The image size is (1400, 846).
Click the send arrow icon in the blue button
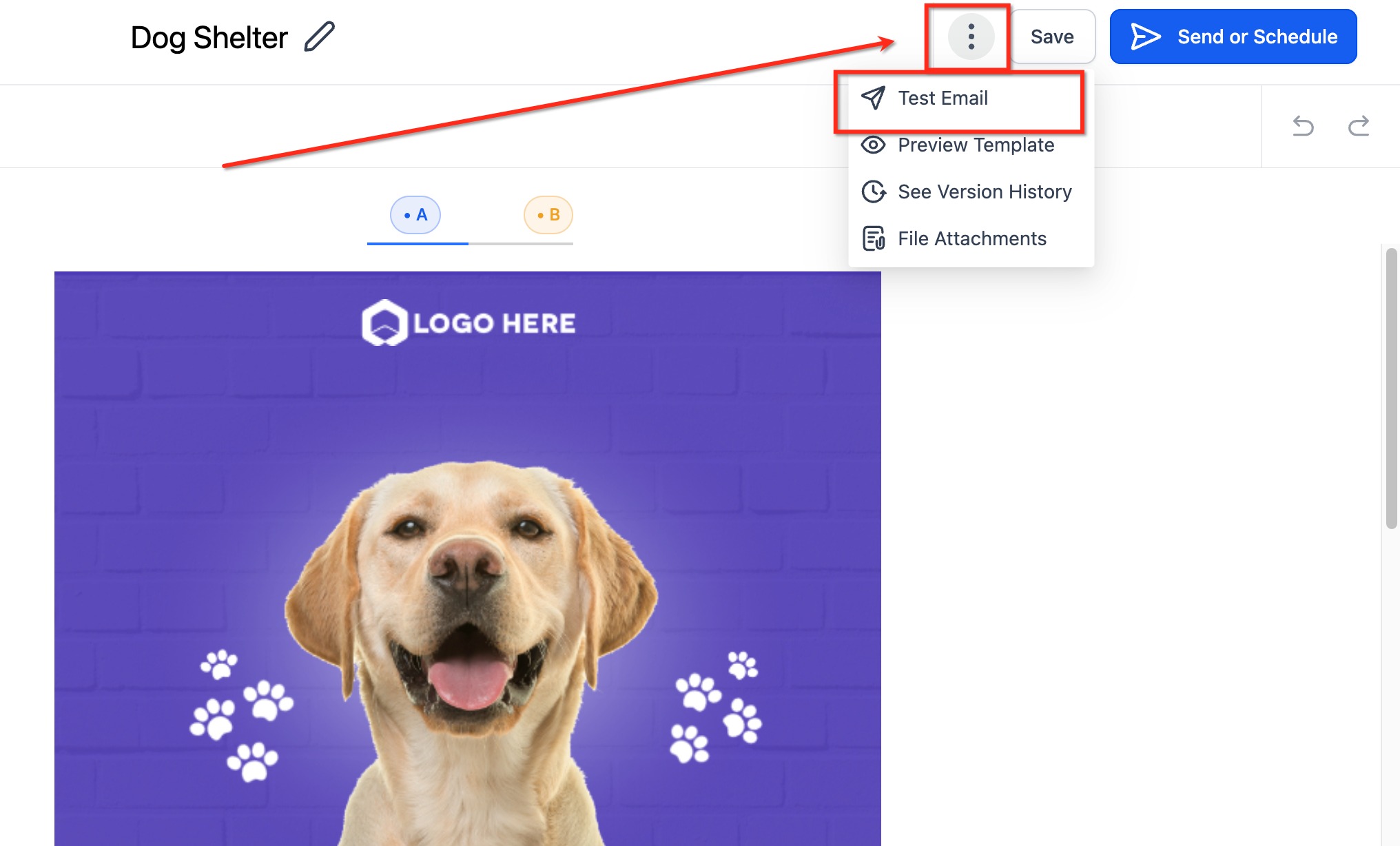(1145, 37)
